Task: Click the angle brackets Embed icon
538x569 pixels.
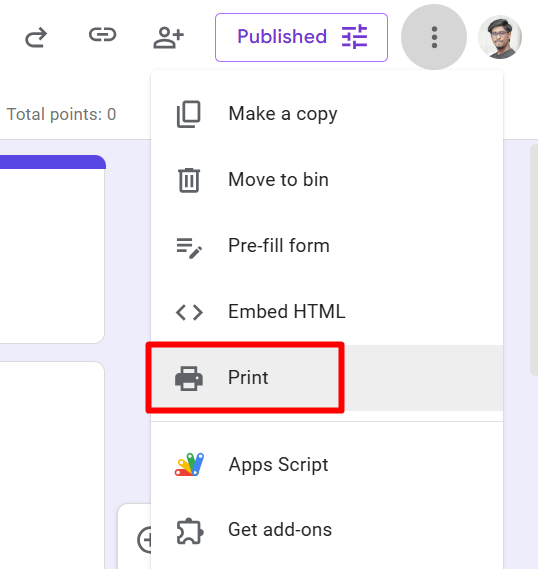Action: pyautogui.click(x=189, y=312)
